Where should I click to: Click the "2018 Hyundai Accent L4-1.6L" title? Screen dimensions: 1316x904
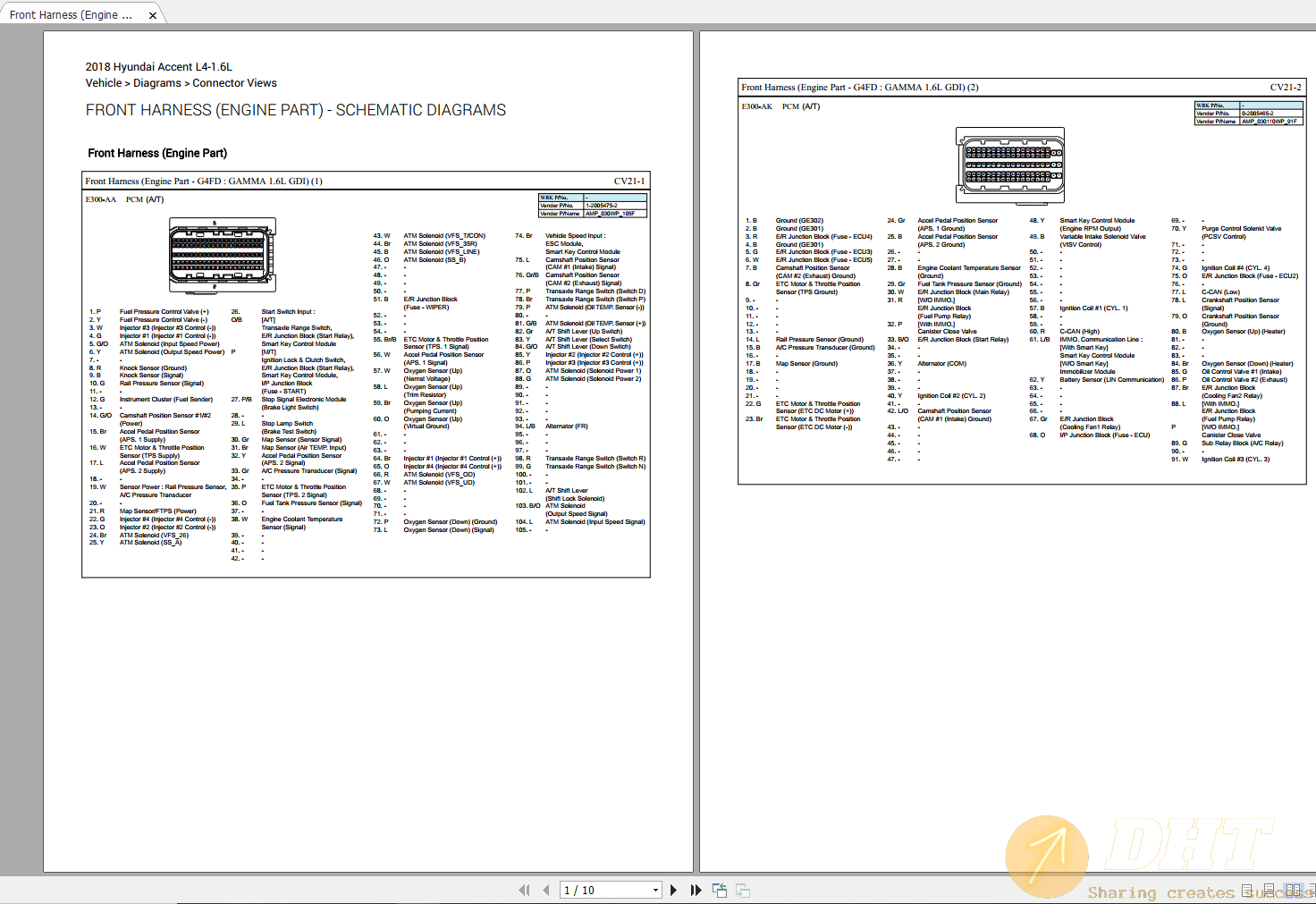[159, 67]
